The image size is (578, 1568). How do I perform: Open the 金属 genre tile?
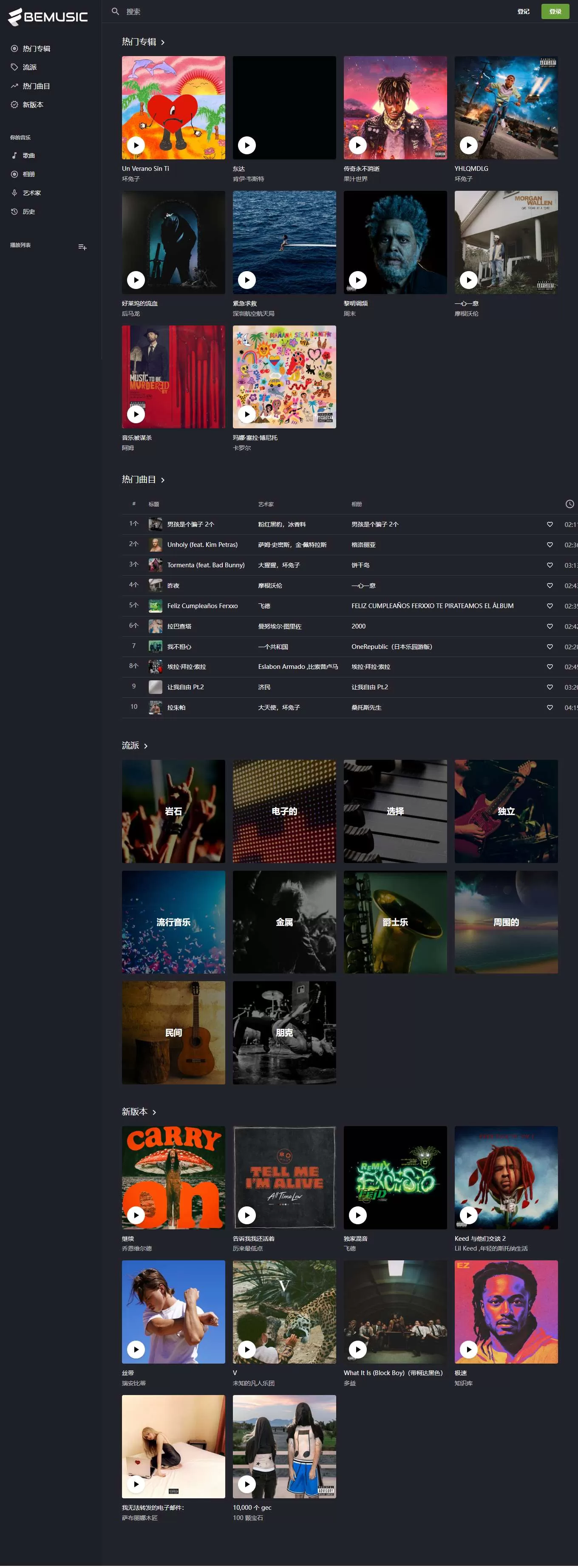coord(284,922)
